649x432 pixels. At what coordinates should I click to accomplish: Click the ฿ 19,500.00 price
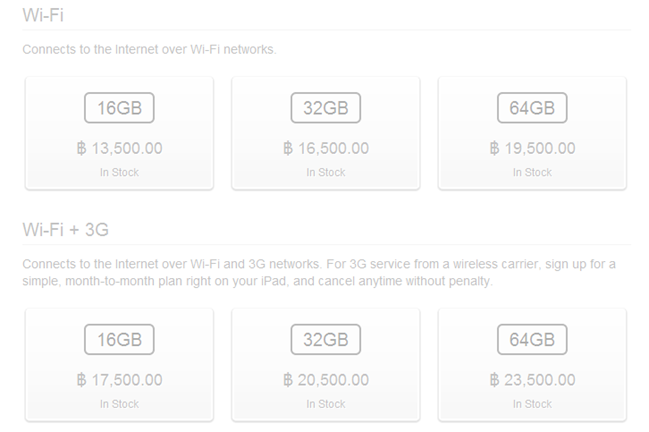tap(532, 148)
